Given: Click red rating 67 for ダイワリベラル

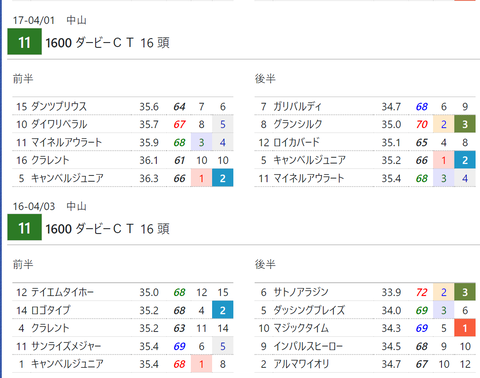Looking at the screenshot, I should (179, 125).
